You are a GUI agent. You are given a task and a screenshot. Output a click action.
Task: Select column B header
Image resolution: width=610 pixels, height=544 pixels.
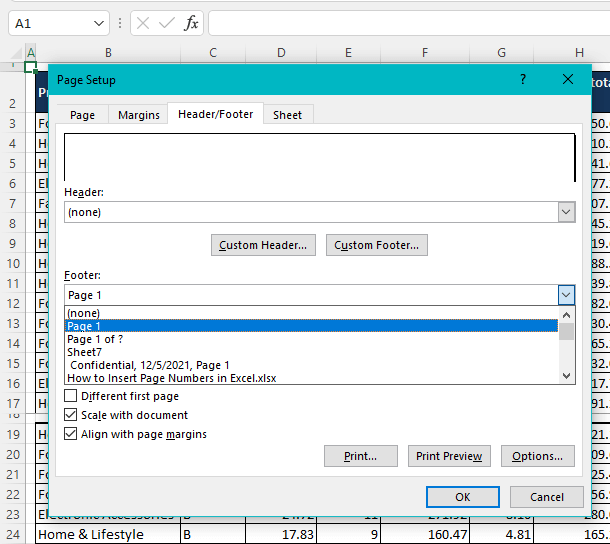[x=108, y=53]
